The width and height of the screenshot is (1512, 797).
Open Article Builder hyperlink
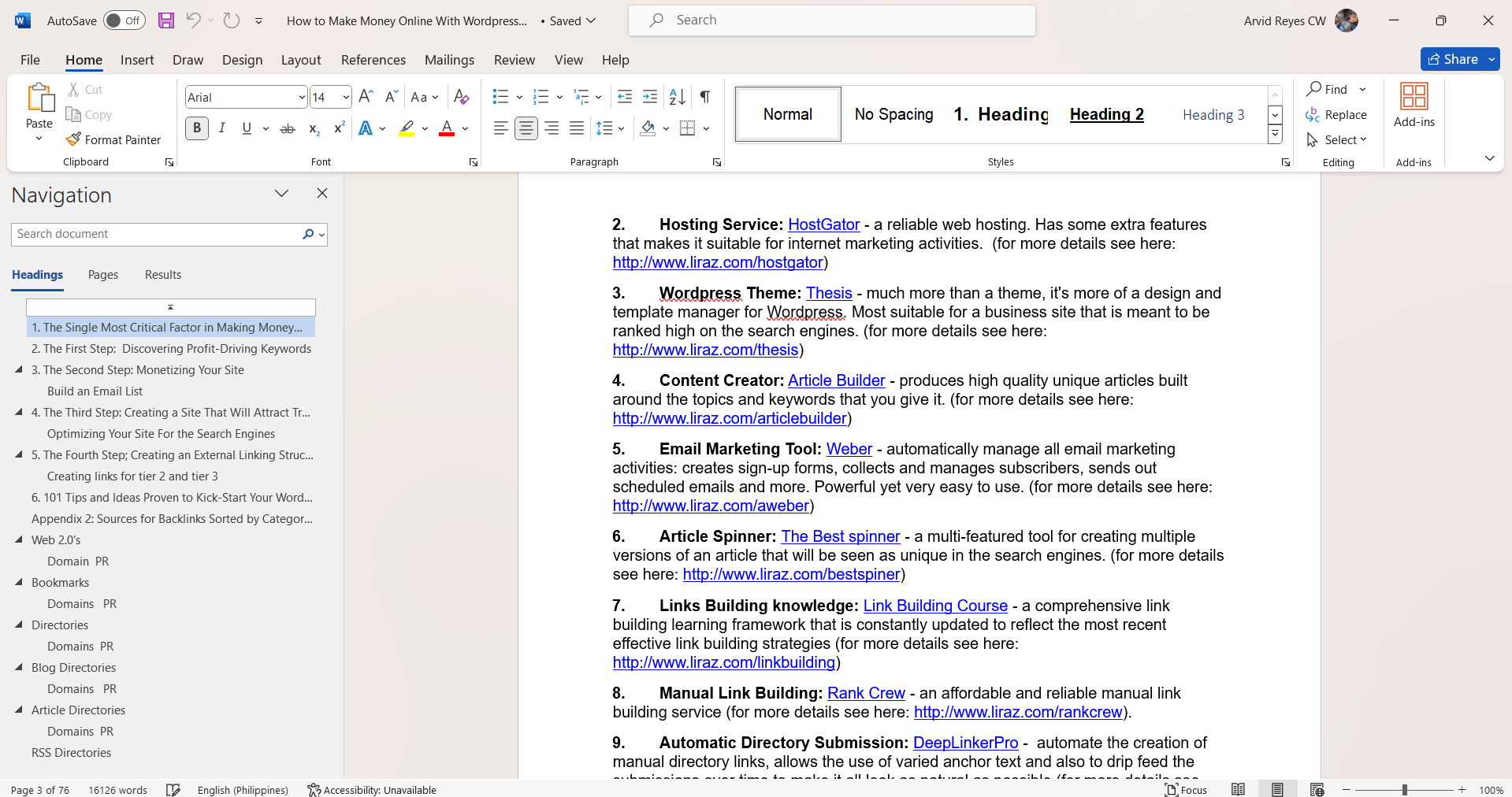(836, 380)
